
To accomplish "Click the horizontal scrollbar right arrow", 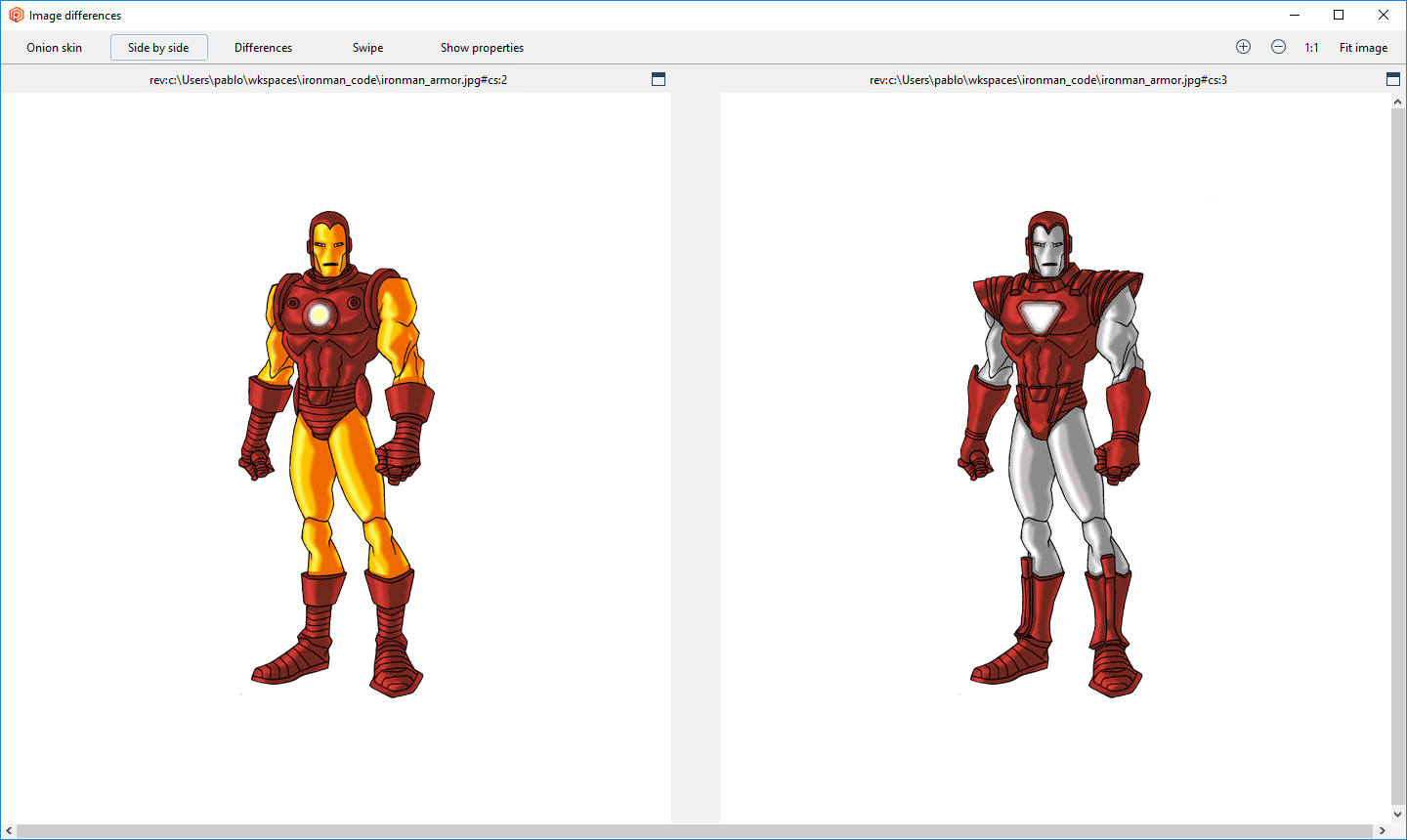I will point(1382,831).
